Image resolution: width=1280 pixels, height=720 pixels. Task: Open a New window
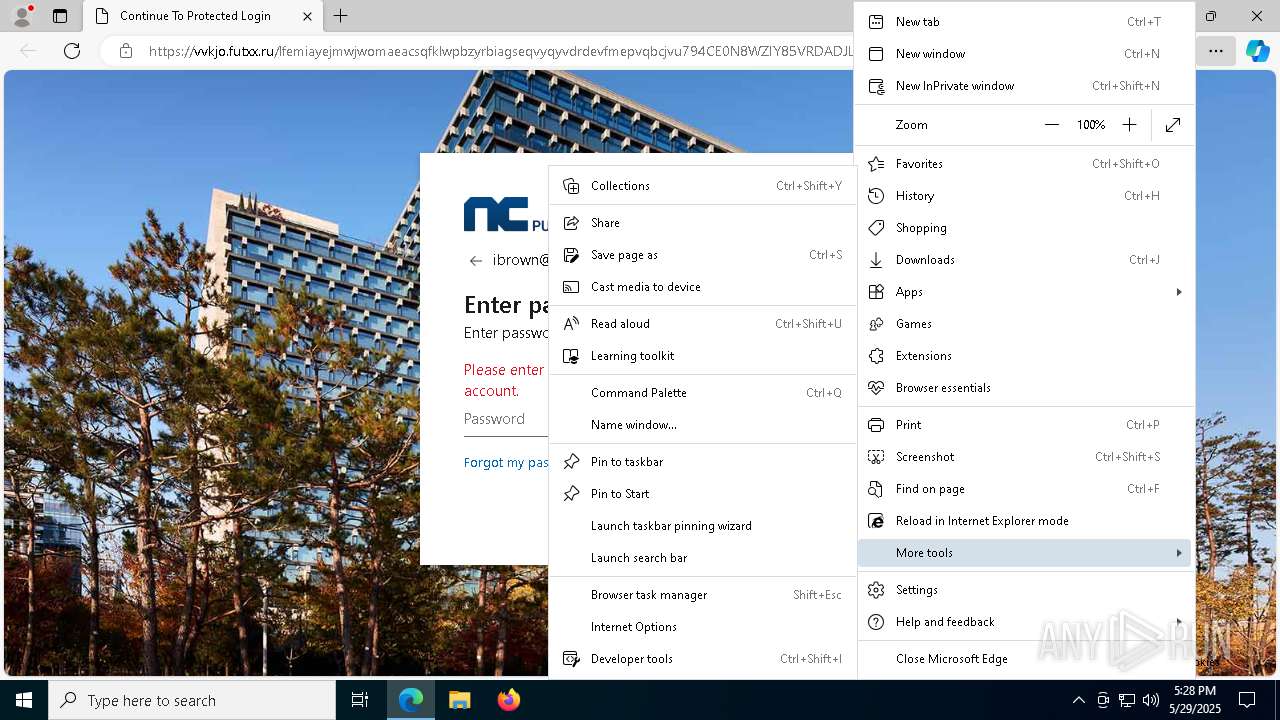pos(1026,54)
